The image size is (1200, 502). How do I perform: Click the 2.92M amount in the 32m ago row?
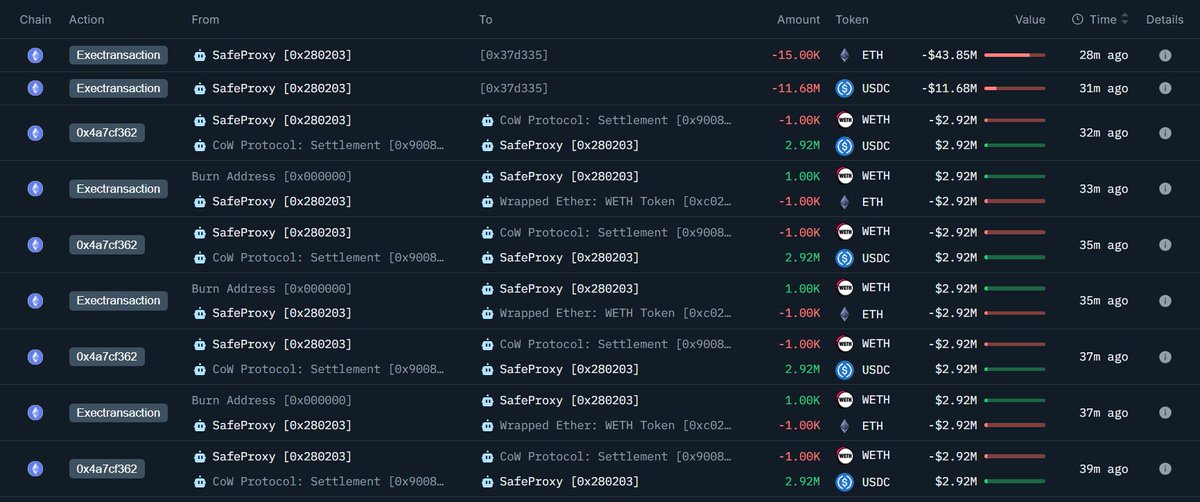tap(803, 146)
